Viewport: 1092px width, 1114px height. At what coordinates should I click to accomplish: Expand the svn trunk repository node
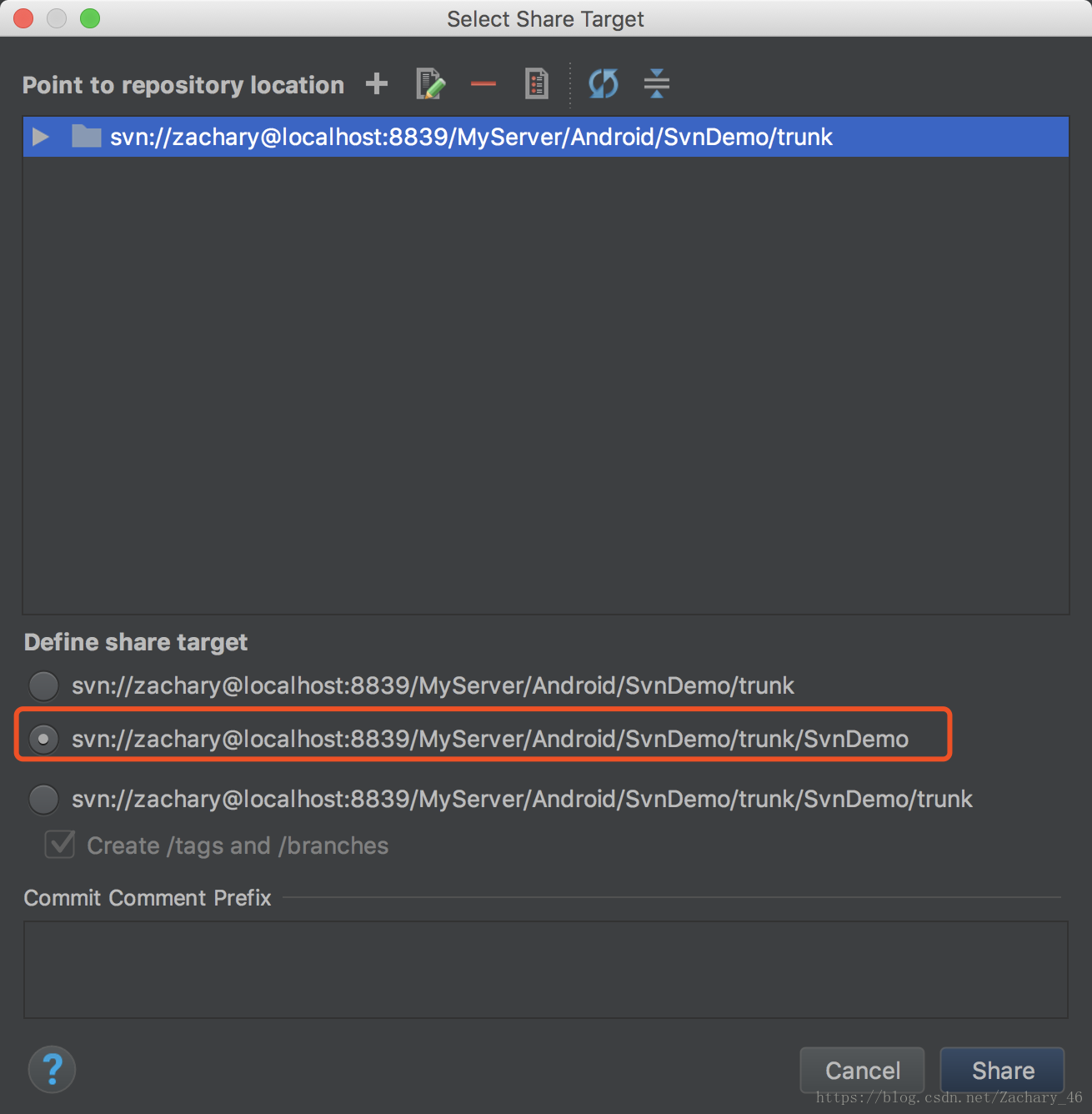tap(40, 137)
